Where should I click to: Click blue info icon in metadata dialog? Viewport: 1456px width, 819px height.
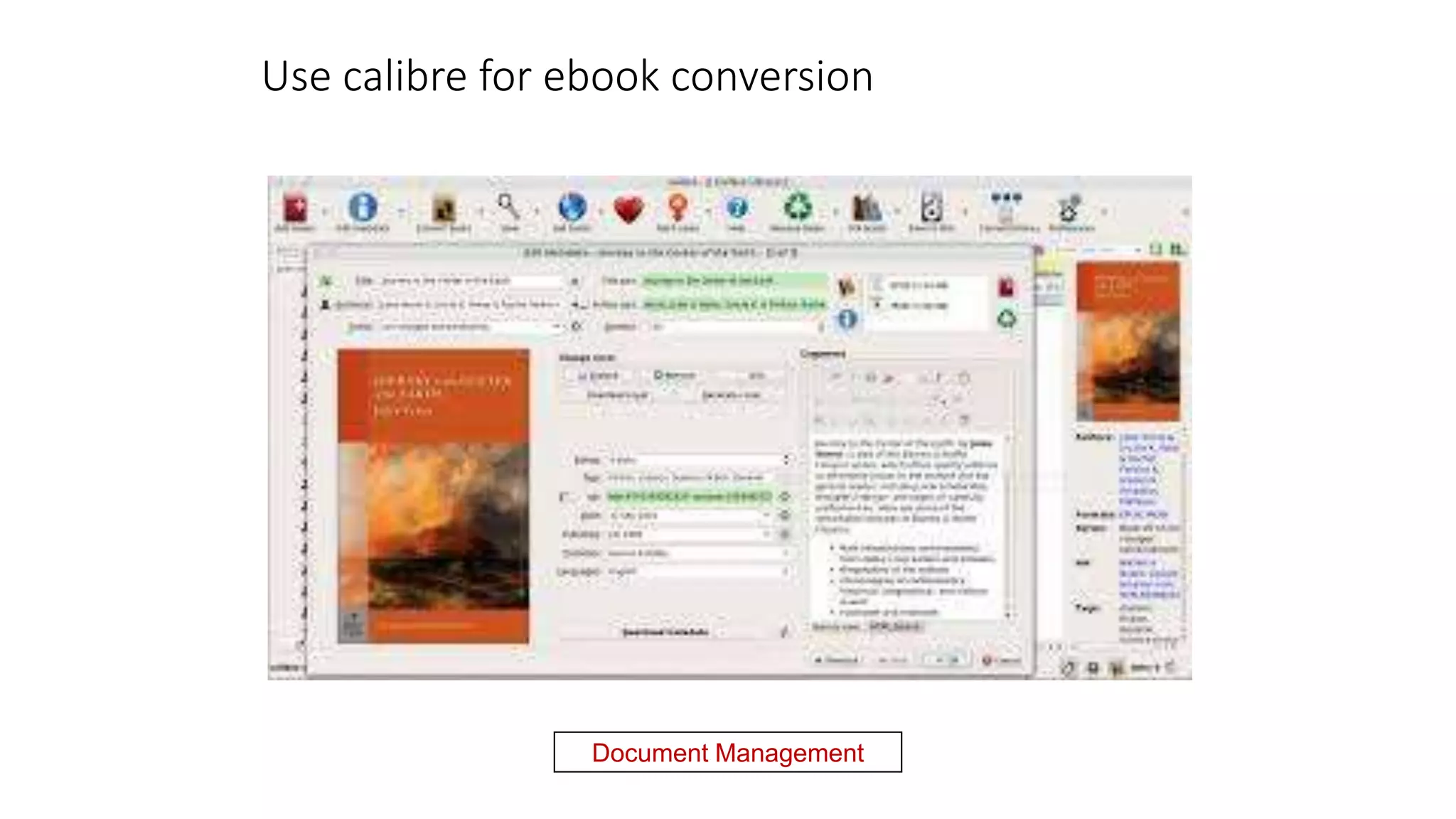pos(847,318)
